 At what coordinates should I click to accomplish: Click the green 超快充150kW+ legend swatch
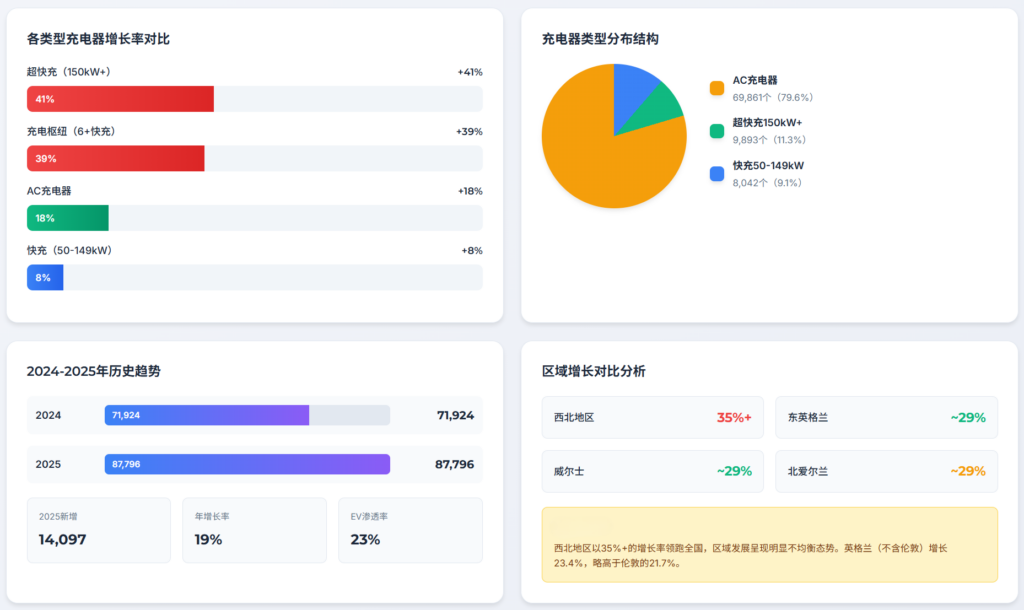tap(716, 131)
